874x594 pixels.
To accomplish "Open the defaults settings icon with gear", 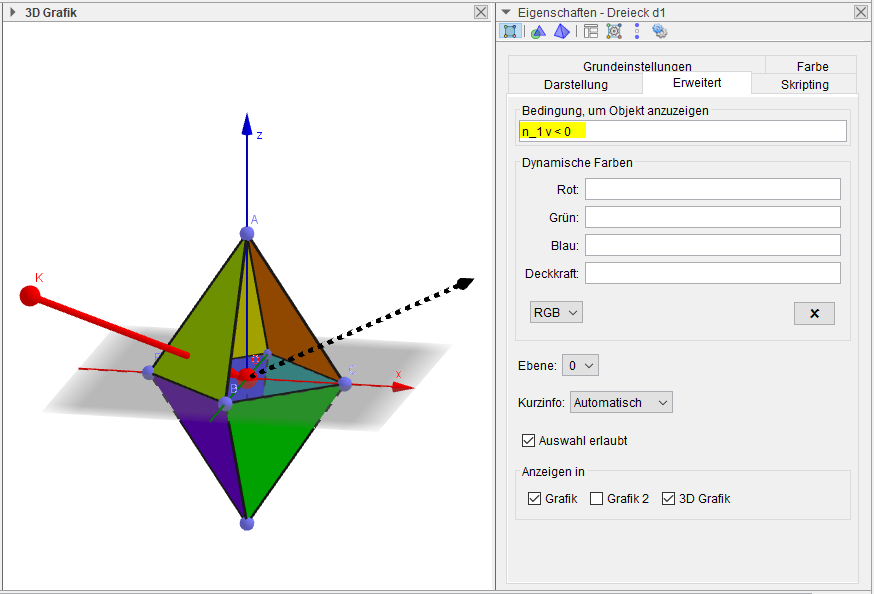I will pos(614,32).
